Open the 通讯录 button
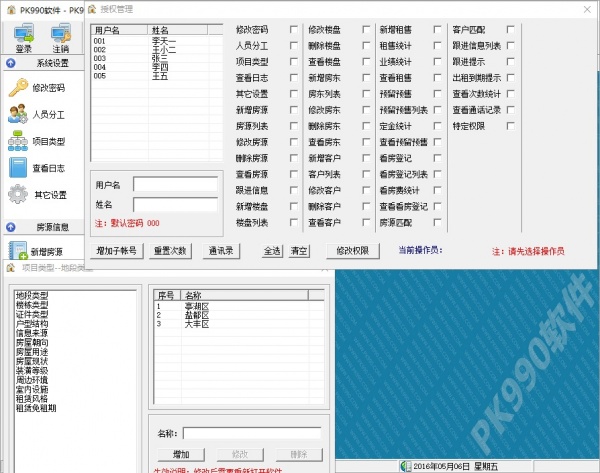 tap(221, 251)
